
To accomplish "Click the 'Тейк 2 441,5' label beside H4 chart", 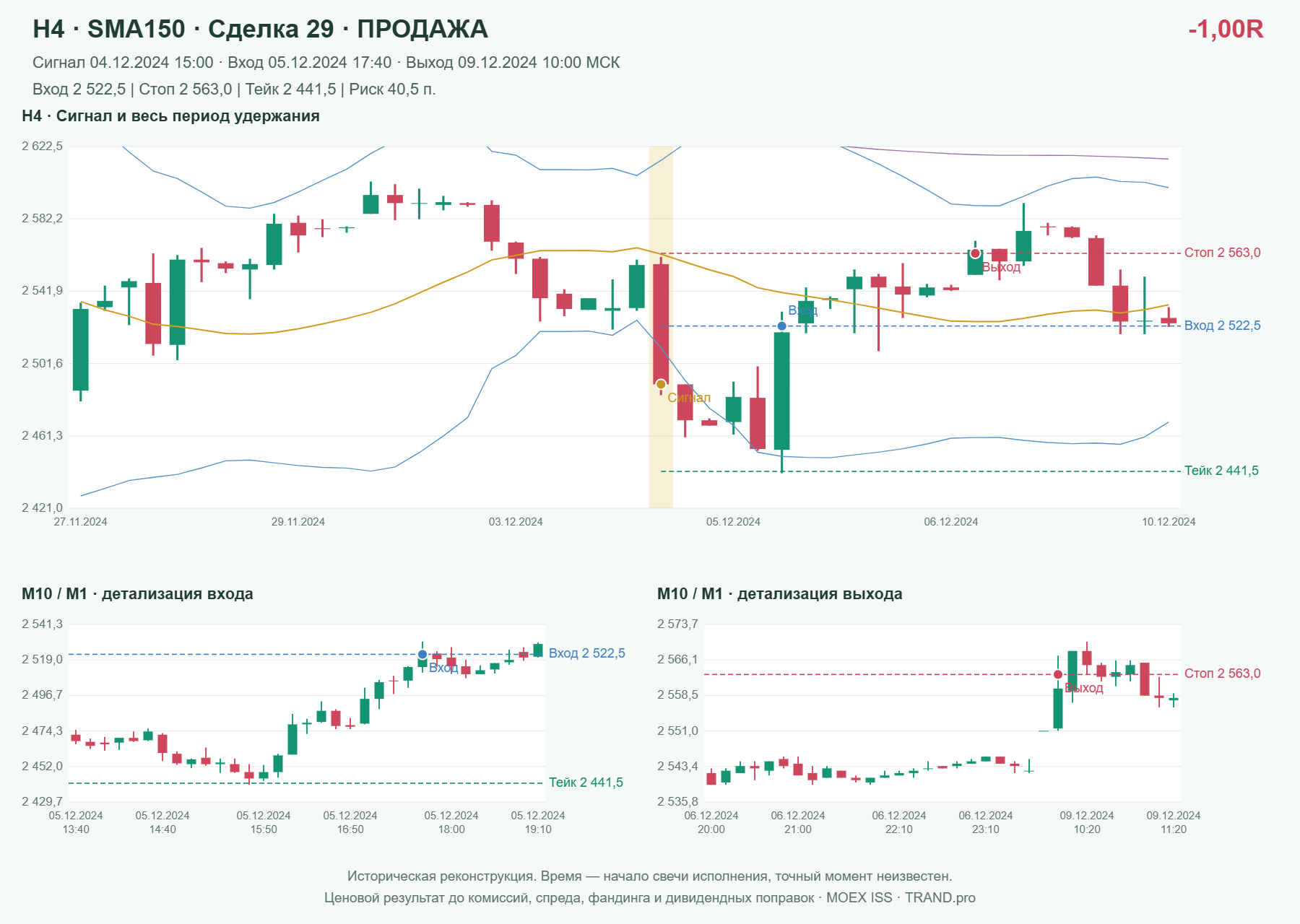I will coord(1221,471).
